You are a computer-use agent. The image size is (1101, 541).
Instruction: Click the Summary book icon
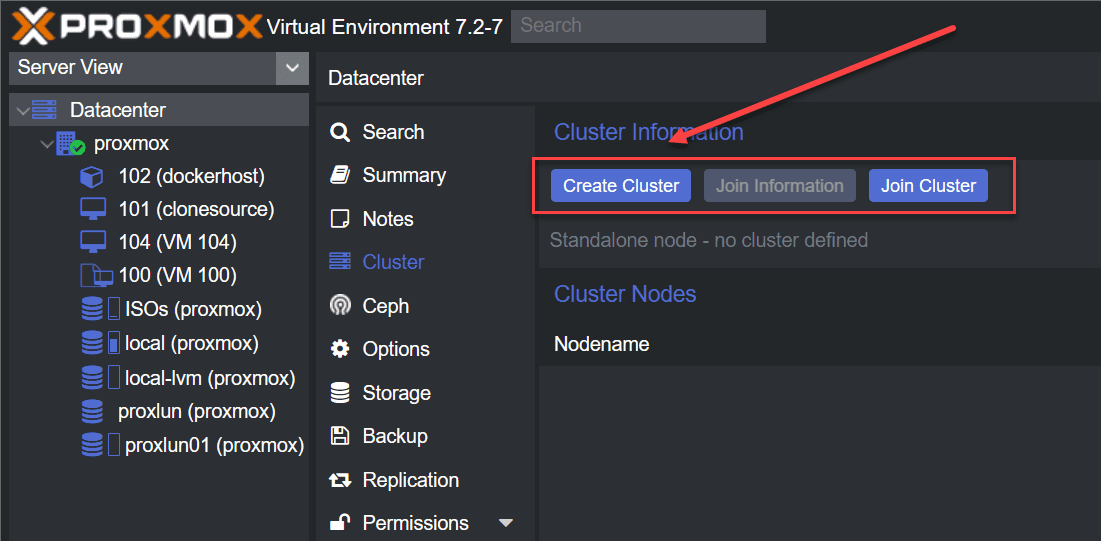[340, 175]
